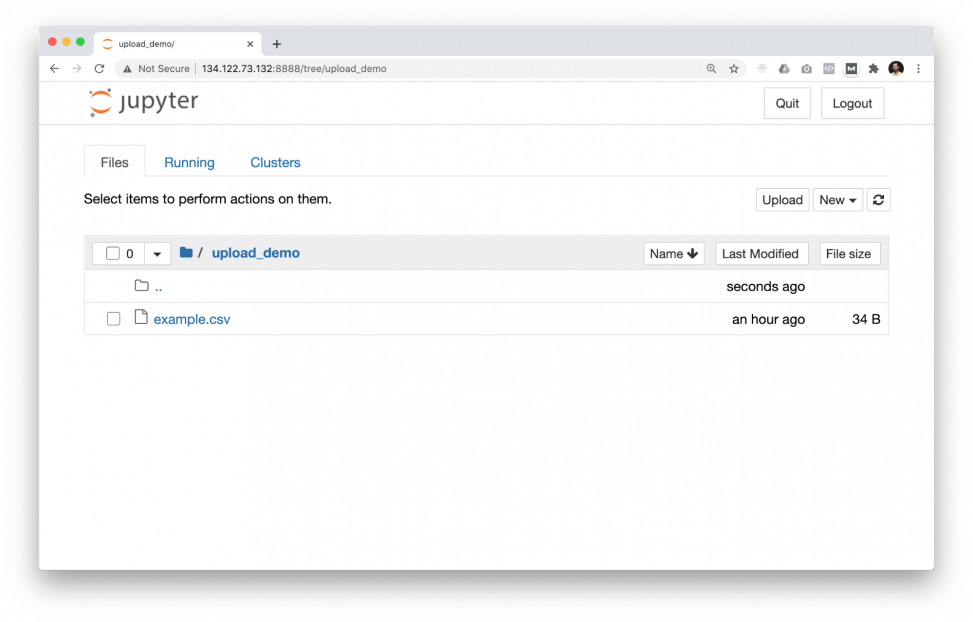Click the zoom icon in the address bar
Image resolution: width=973 pixels, height=622 pixels.
click(711, 68)
